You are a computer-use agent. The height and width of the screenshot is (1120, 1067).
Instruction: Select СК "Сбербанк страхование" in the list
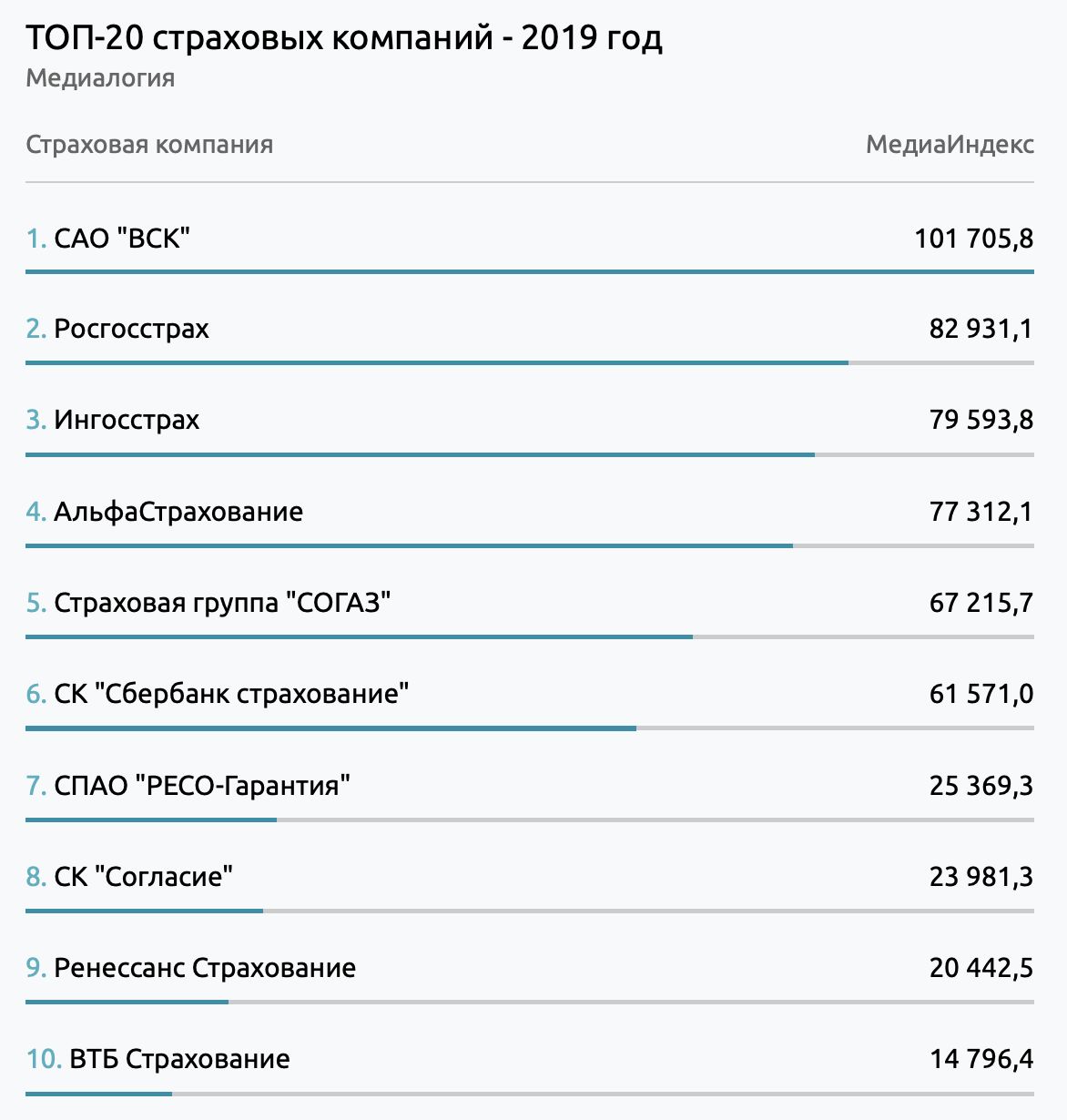pyautogui.click(x=231, y=694)
